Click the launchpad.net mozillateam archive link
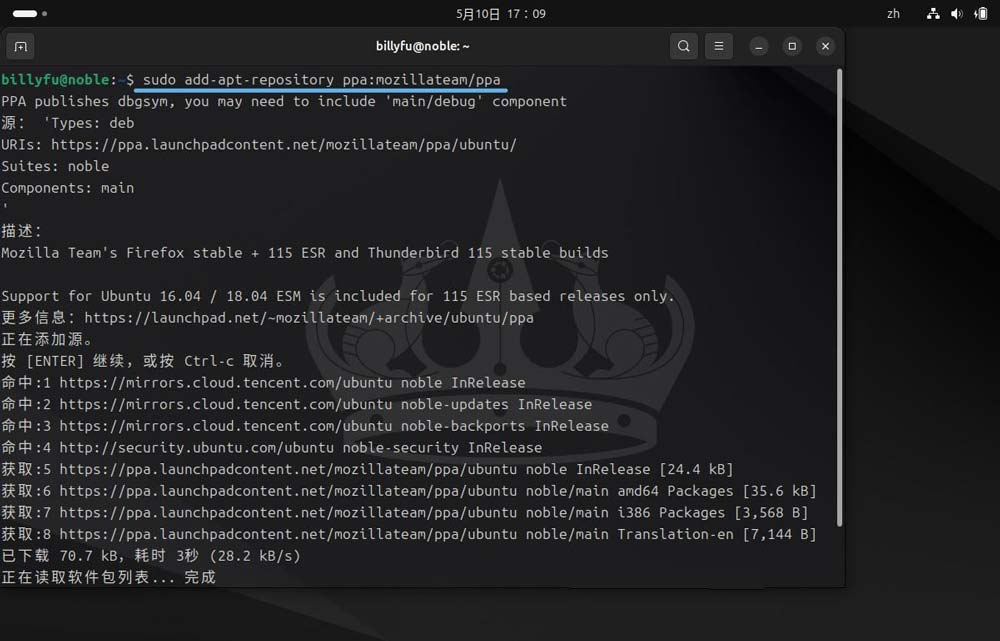This screenshot has width=1000, height=641. 308,318
